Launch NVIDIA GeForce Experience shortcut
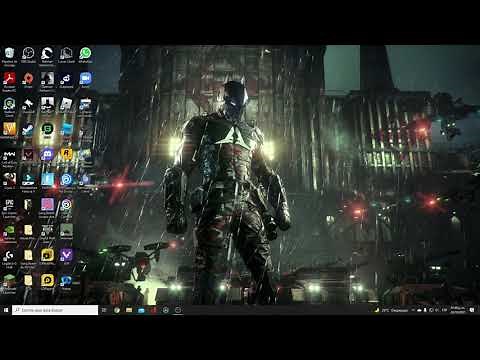 9,232
